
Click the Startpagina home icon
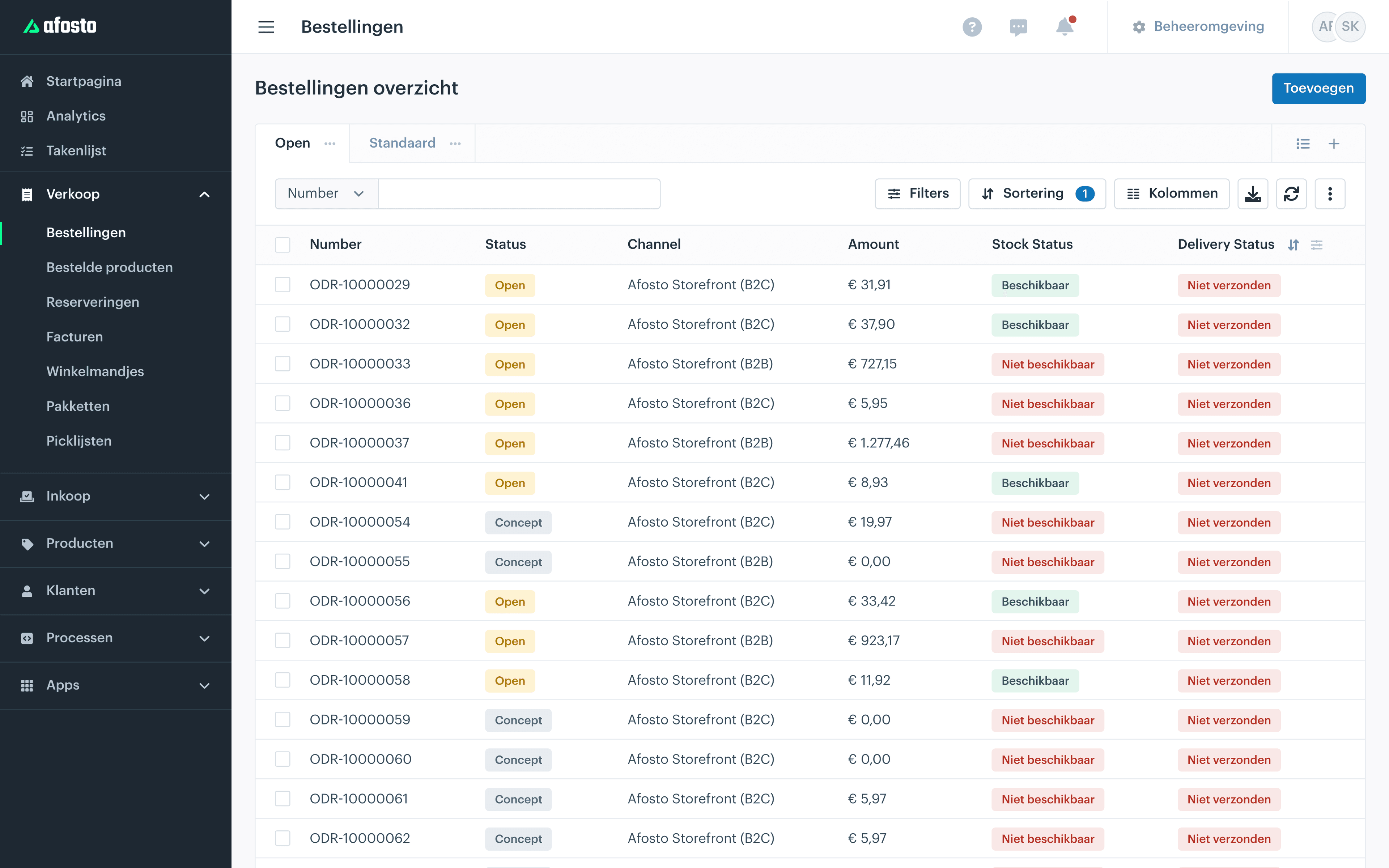pyautogui.click(x=27, y=81)
